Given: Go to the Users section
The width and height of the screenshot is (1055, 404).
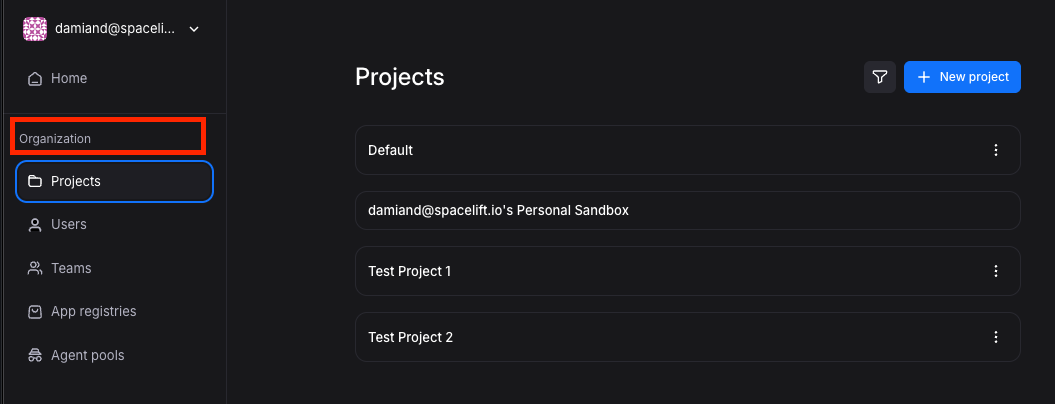Looking at the screenshot, I should (x=69, y=225).
